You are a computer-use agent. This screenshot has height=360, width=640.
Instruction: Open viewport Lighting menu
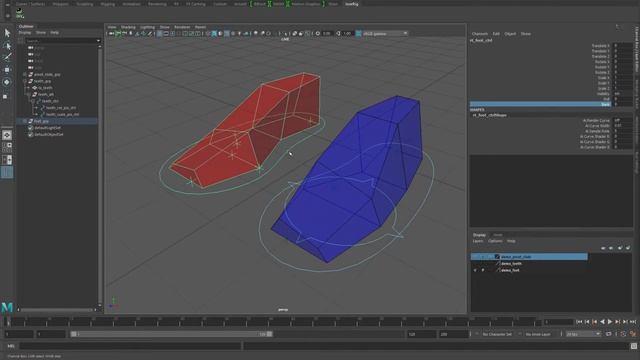(x=147, y=27)
